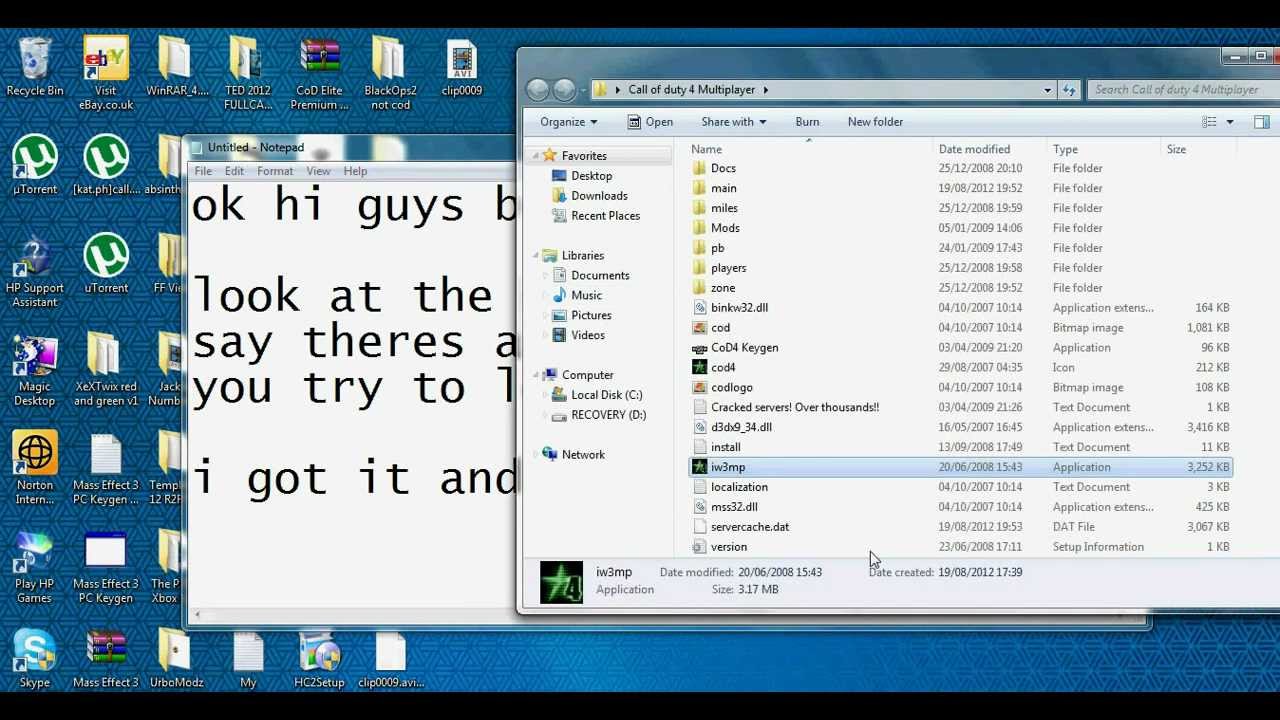1280x720 pixels.
Task: Open Notepad Help menu
Action: 355,171
